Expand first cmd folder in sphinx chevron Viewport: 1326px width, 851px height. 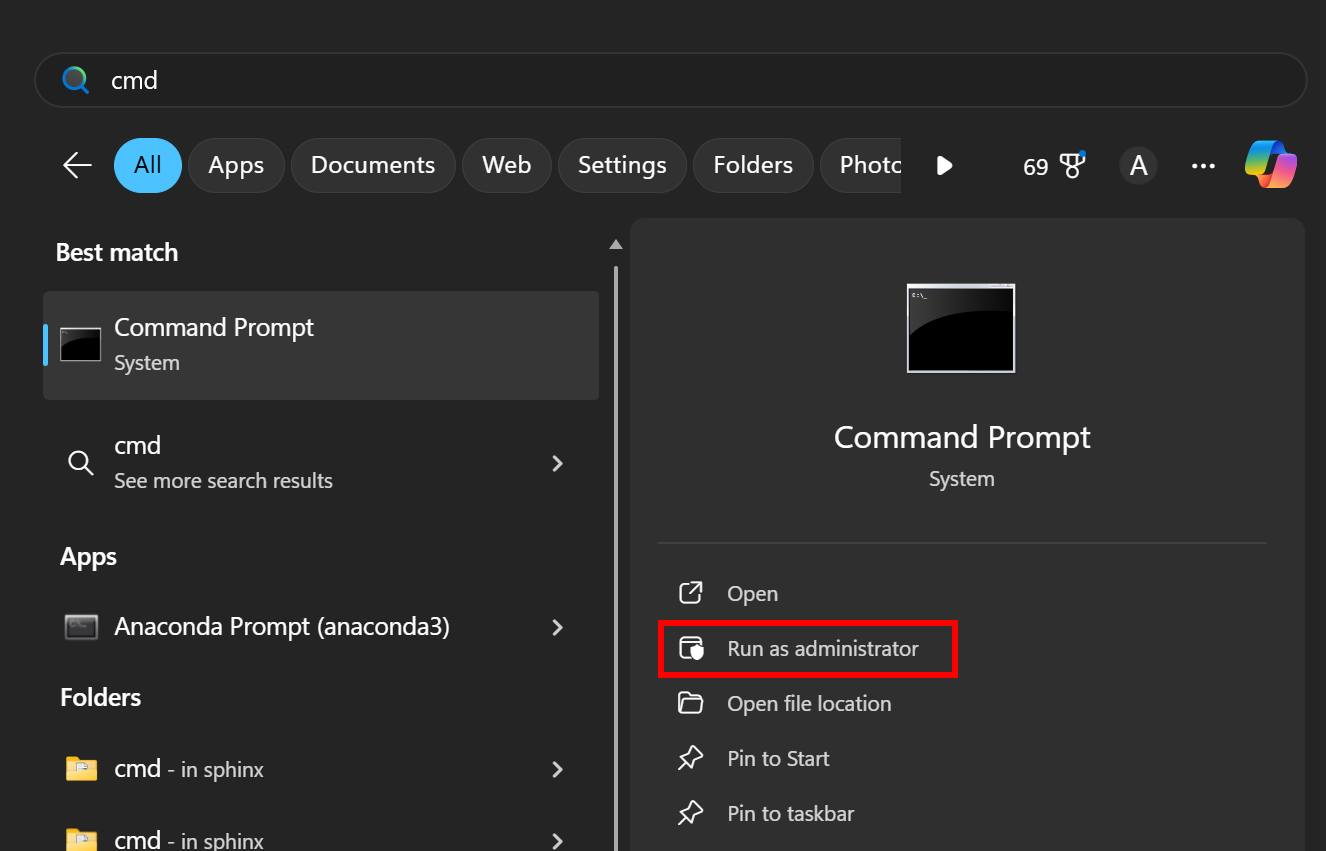[558, 769]
